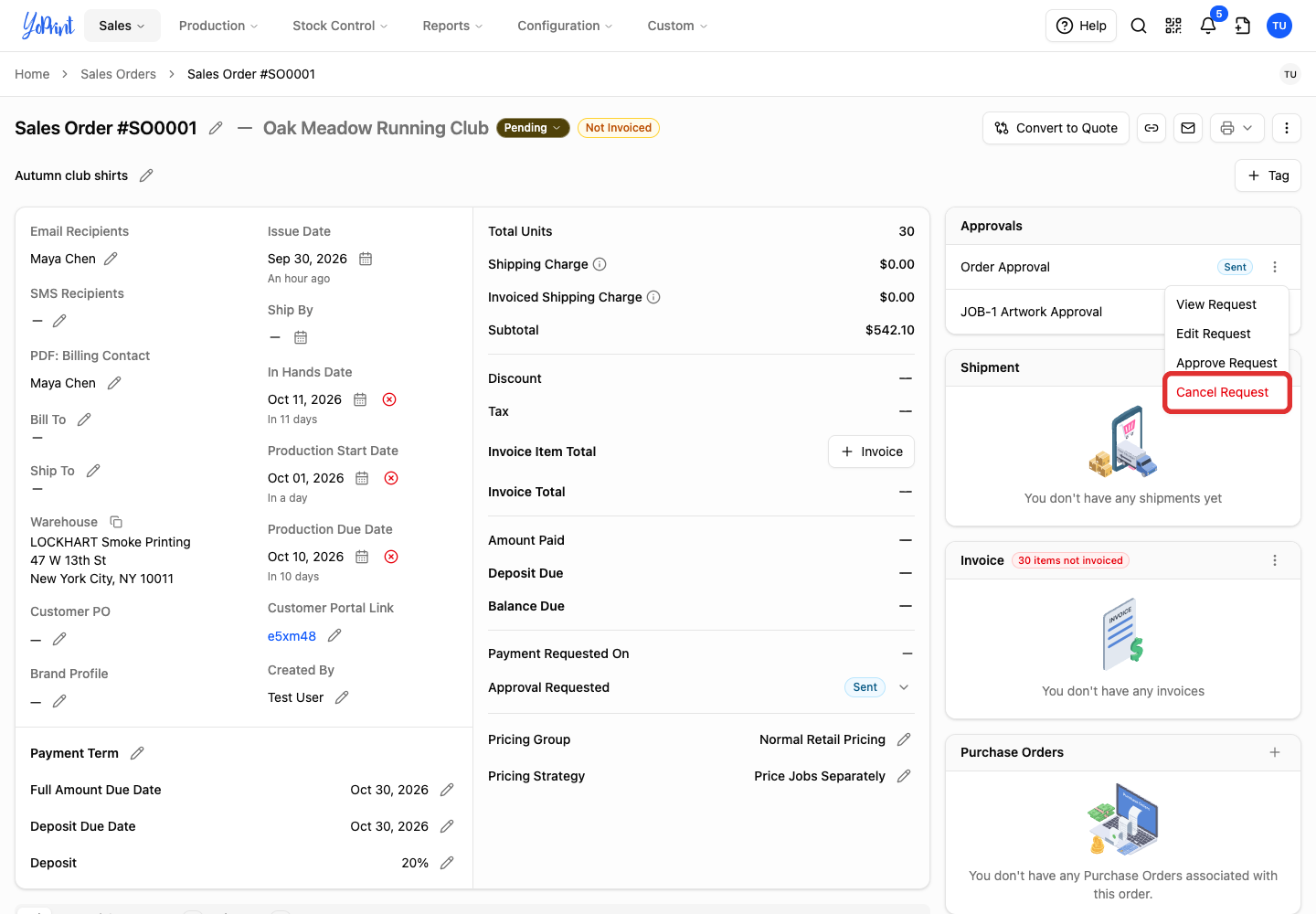Edit the Autumn club shirts description
1316x914 pixels.
[x=146, y=175]
